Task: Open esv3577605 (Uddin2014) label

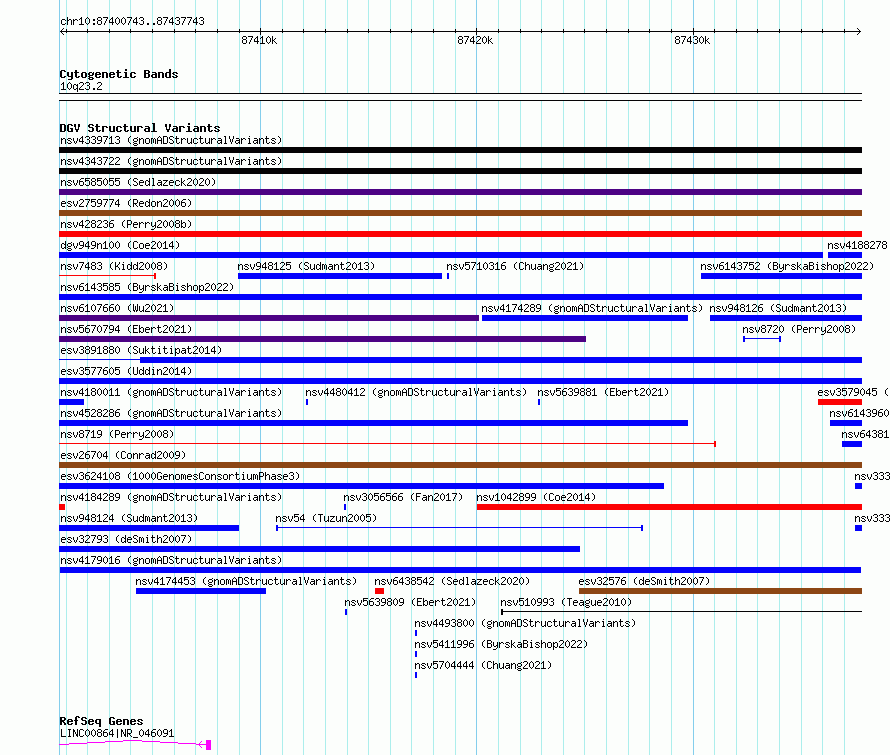Action: pos(126,371)
